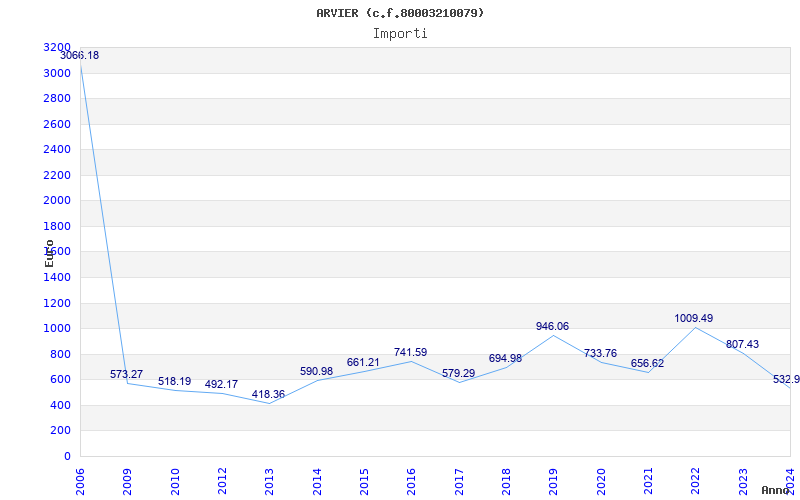Select the 2020 year axis label
The image size is (800, 500).
pyautogui.click(x=601, y=481)
